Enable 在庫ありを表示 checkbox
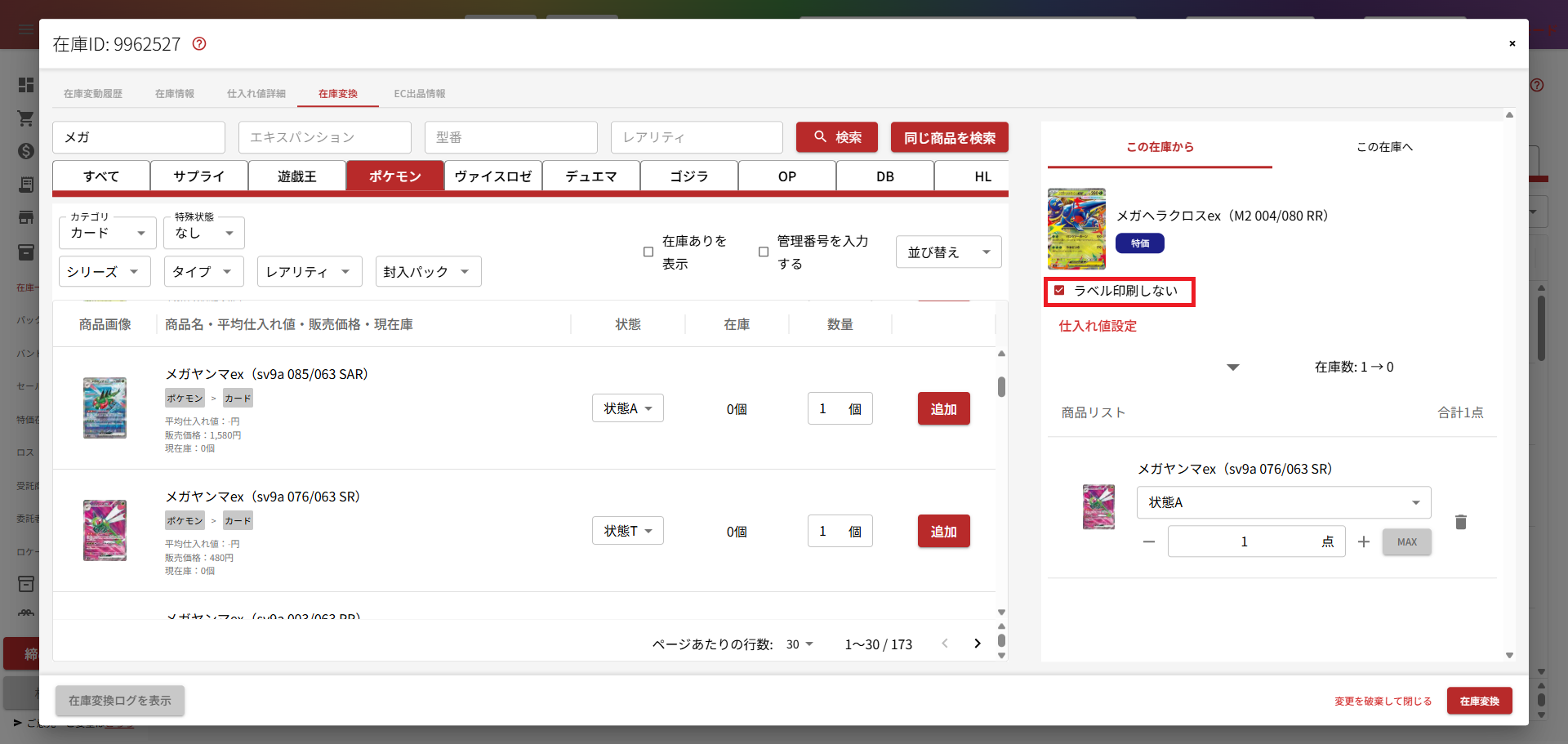Viewport: 1568px width, 744px height. tap(648, 252)
